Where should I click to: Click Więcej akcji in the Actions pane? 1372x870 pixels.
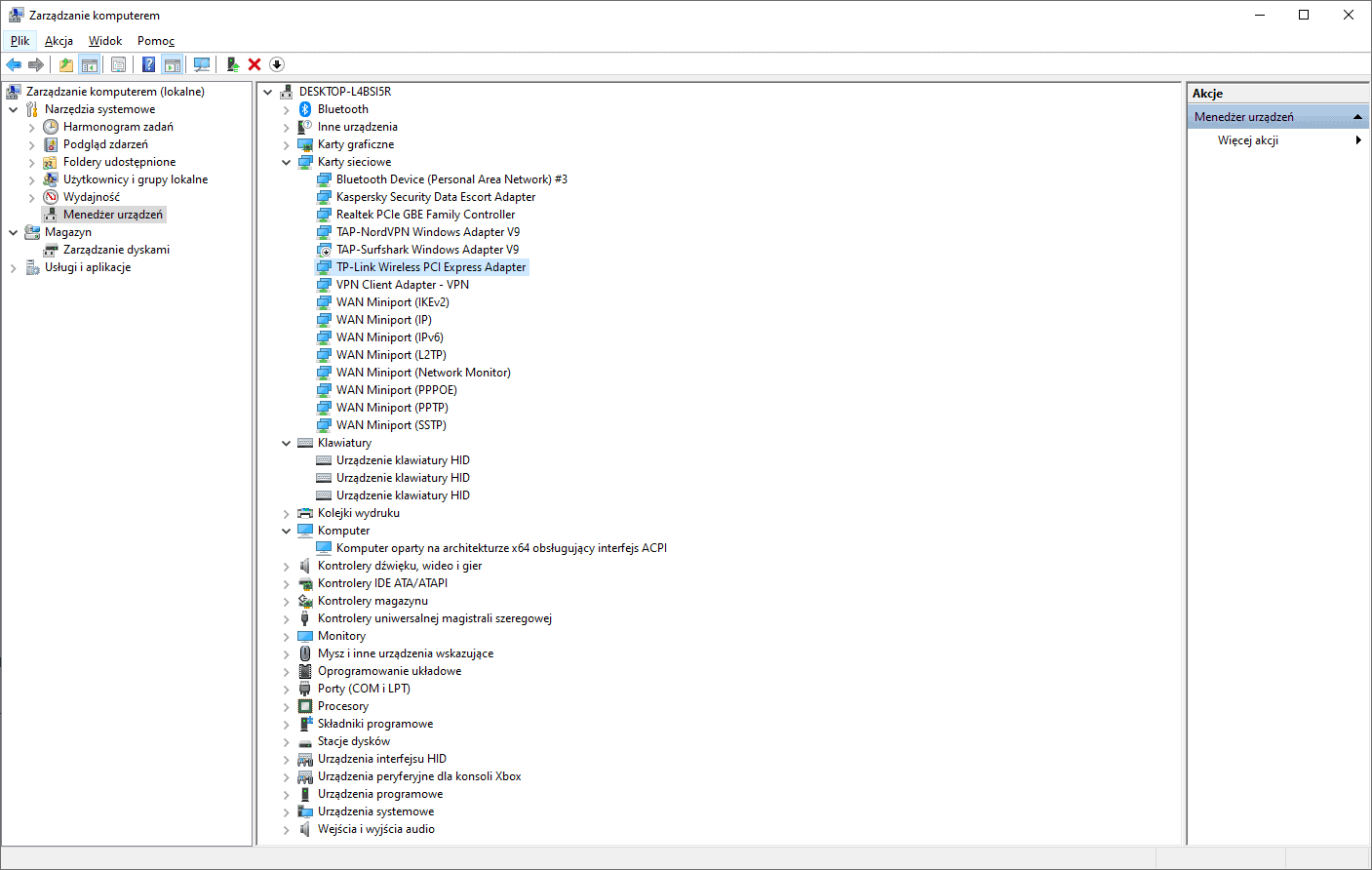point(1247,140)
